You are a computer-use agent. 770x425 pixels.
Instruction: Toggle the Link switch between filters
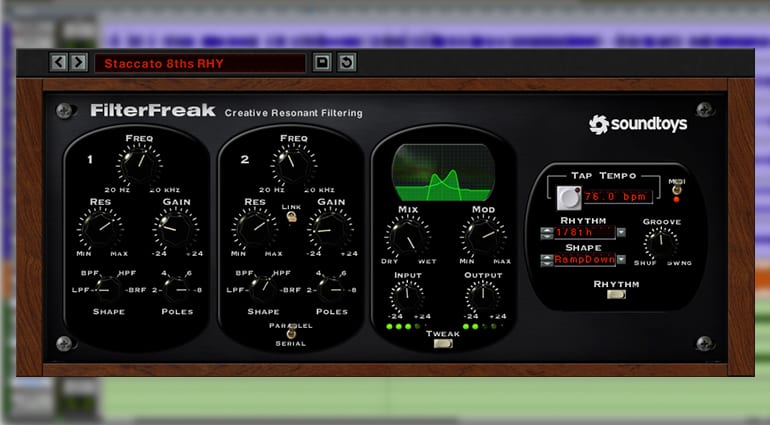(292, 217)
